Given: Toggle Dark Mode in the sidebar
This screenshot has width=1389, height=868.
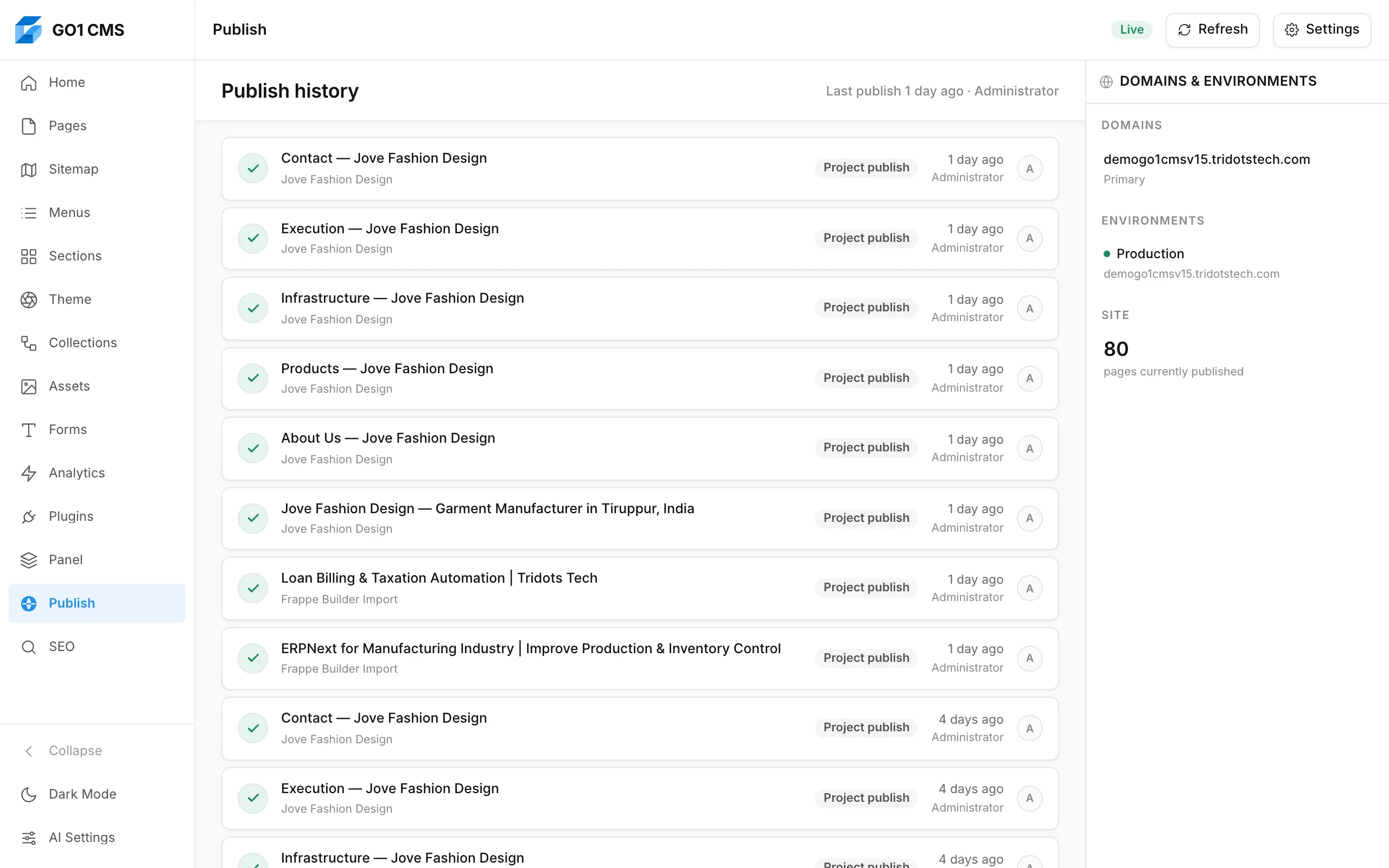Looking at the screenshot, I should [x=97, y=794].
